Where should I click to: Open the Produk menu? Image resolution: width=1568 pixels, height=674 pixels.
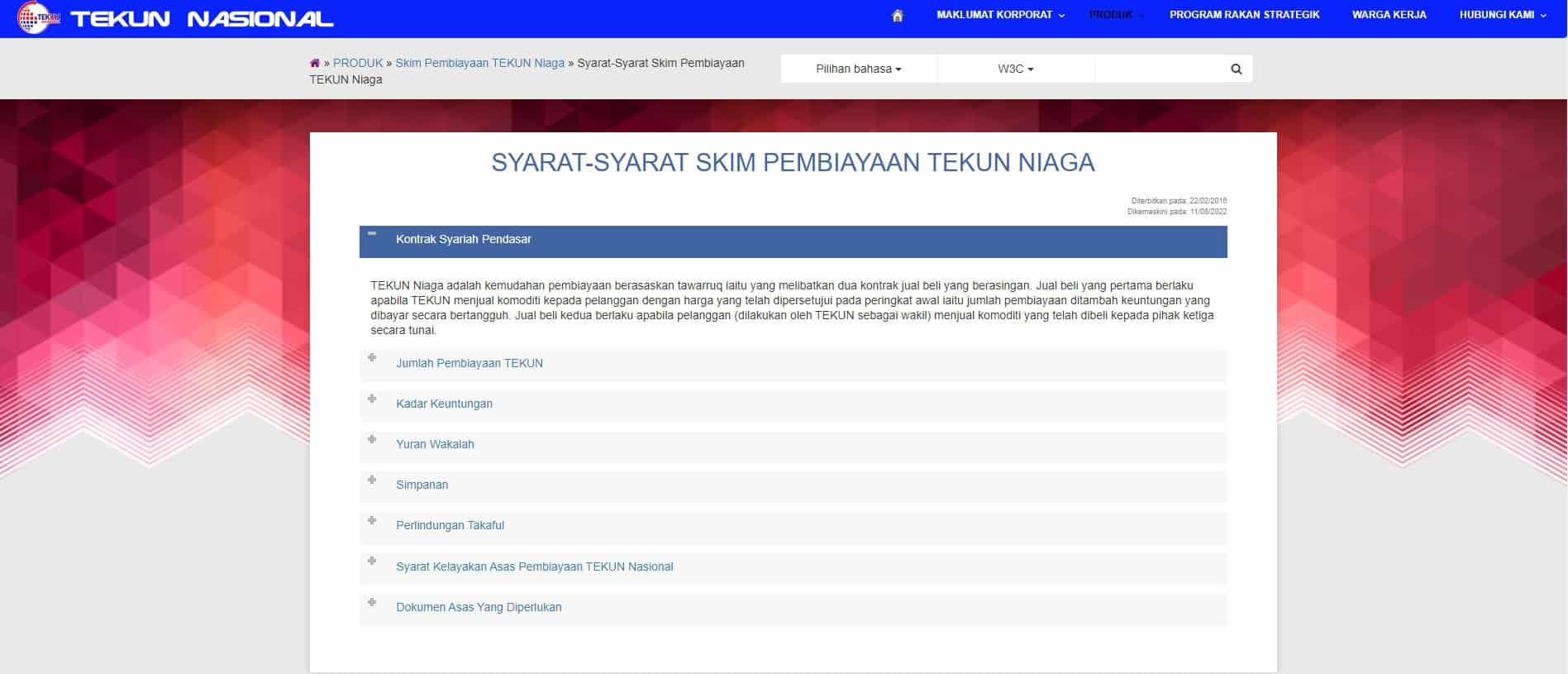(1116, 15)
